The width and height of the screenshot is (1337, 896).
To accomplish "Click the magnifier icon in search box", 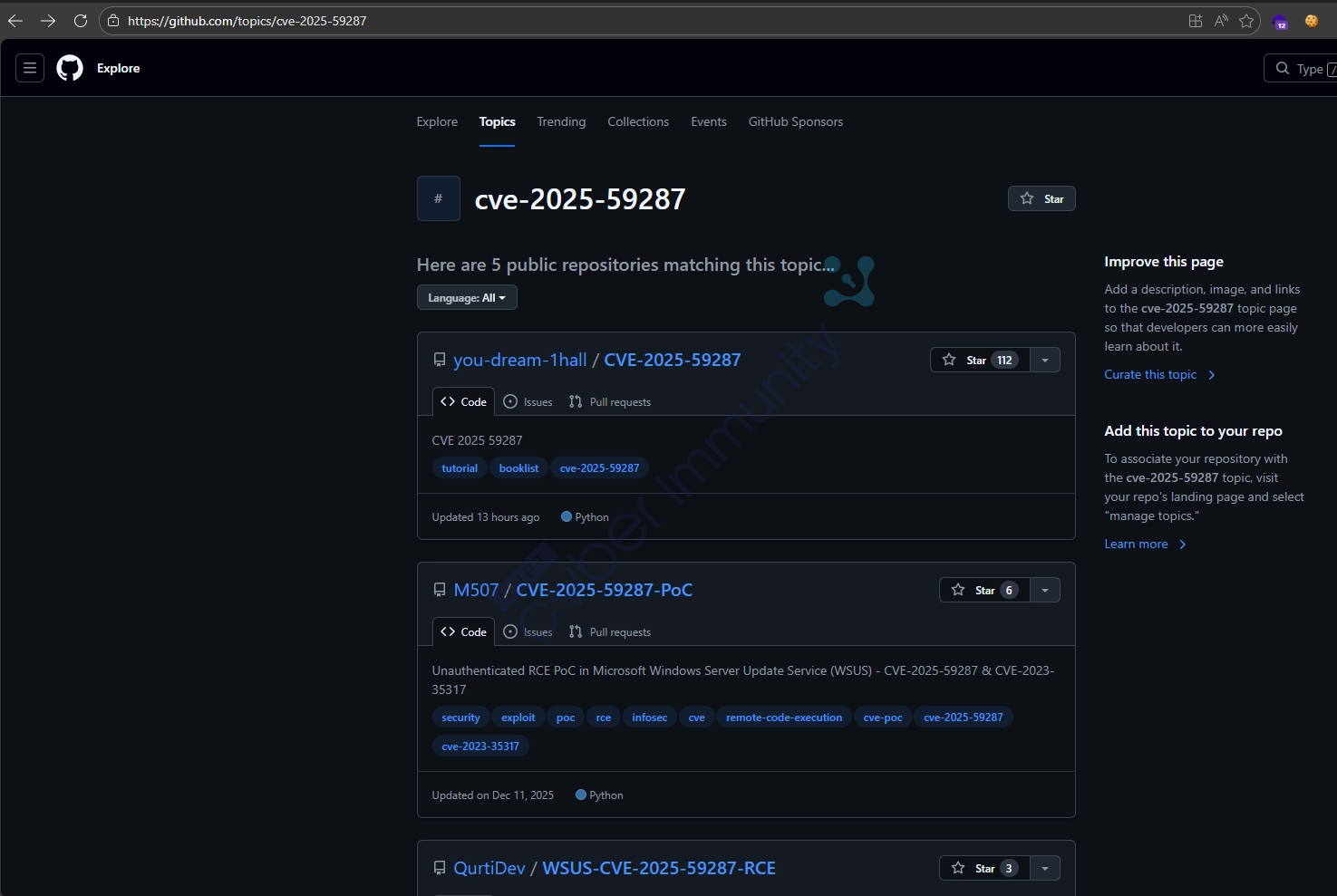I will coord(1282,68).
